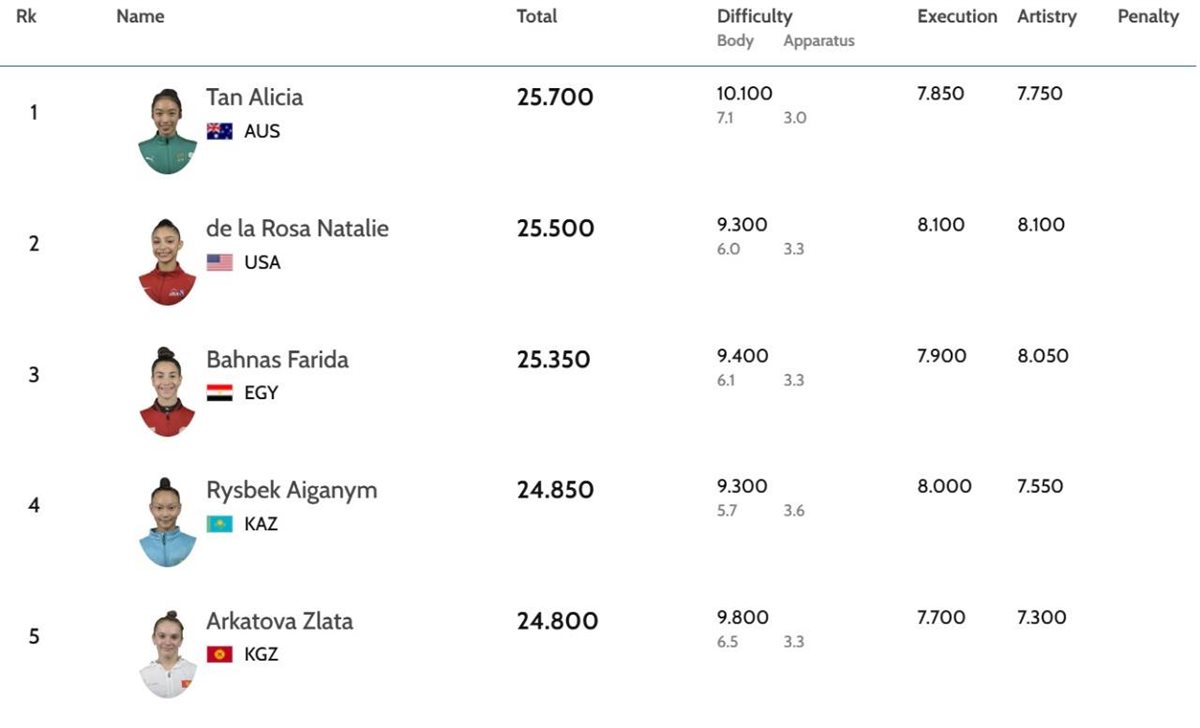Image resolution: width=1200 pixels, height=728 pixels.
Task: Click the Artistry column header
Action: point(1046,17)
